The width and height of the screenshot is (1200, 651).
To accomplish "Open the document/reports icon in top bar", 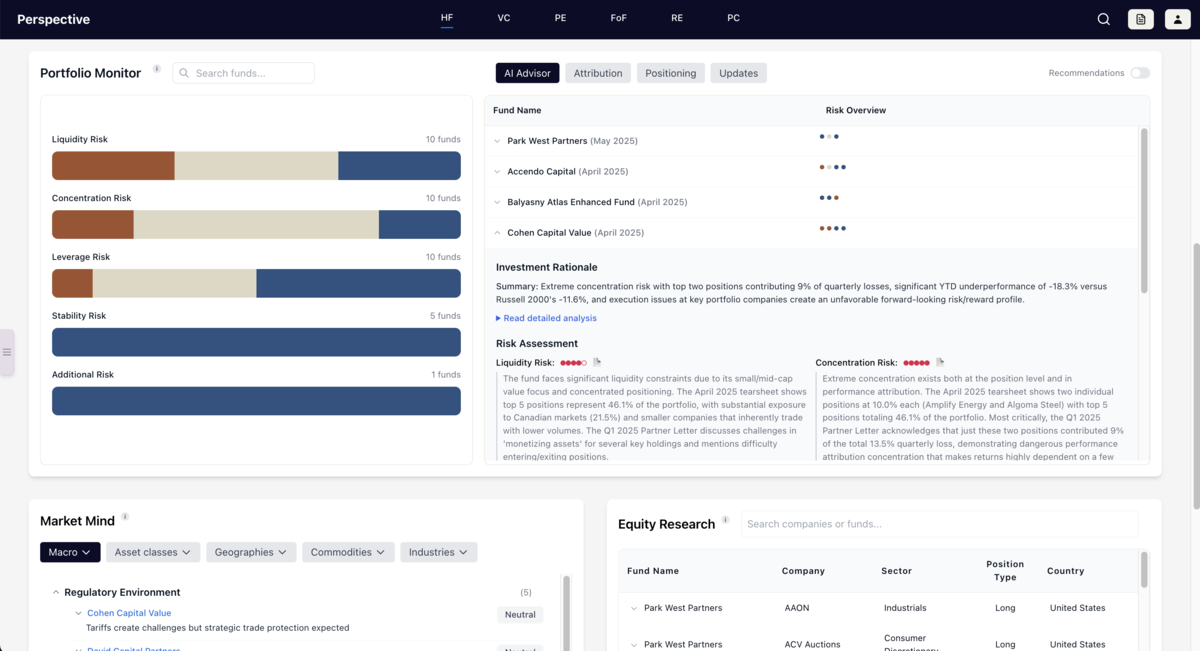I will [1140, 19].
